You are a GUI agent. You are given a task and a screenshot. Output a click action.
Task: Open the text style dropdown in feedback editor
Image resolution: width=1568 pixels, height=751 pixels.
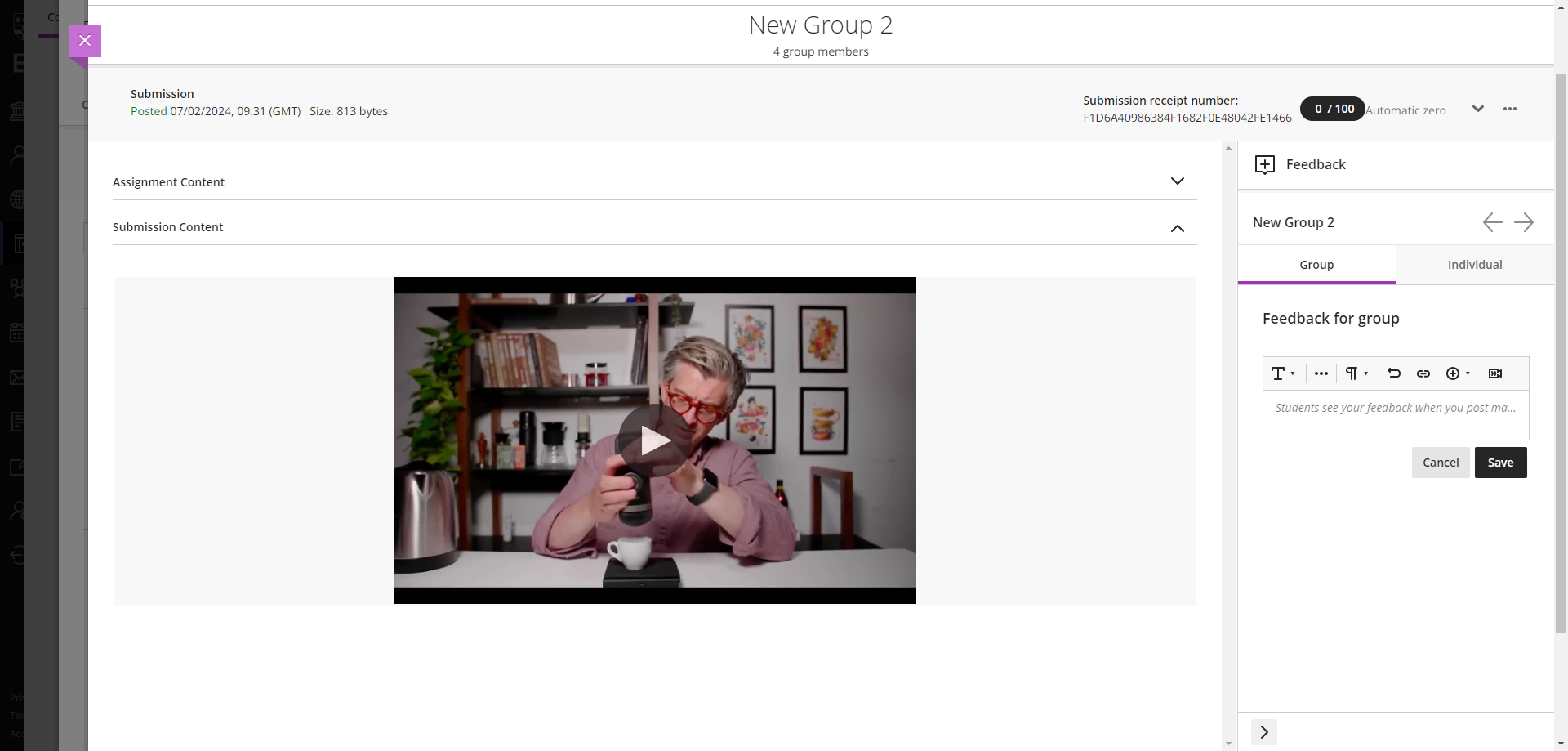coord(1281,373)
